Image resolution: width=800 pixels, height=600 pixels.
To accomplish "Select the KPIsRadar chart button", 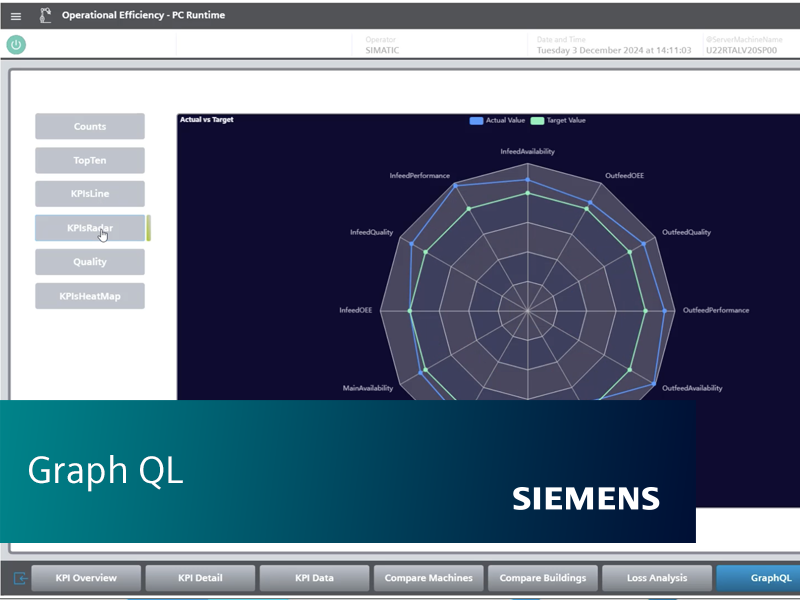I will point(90,228).
